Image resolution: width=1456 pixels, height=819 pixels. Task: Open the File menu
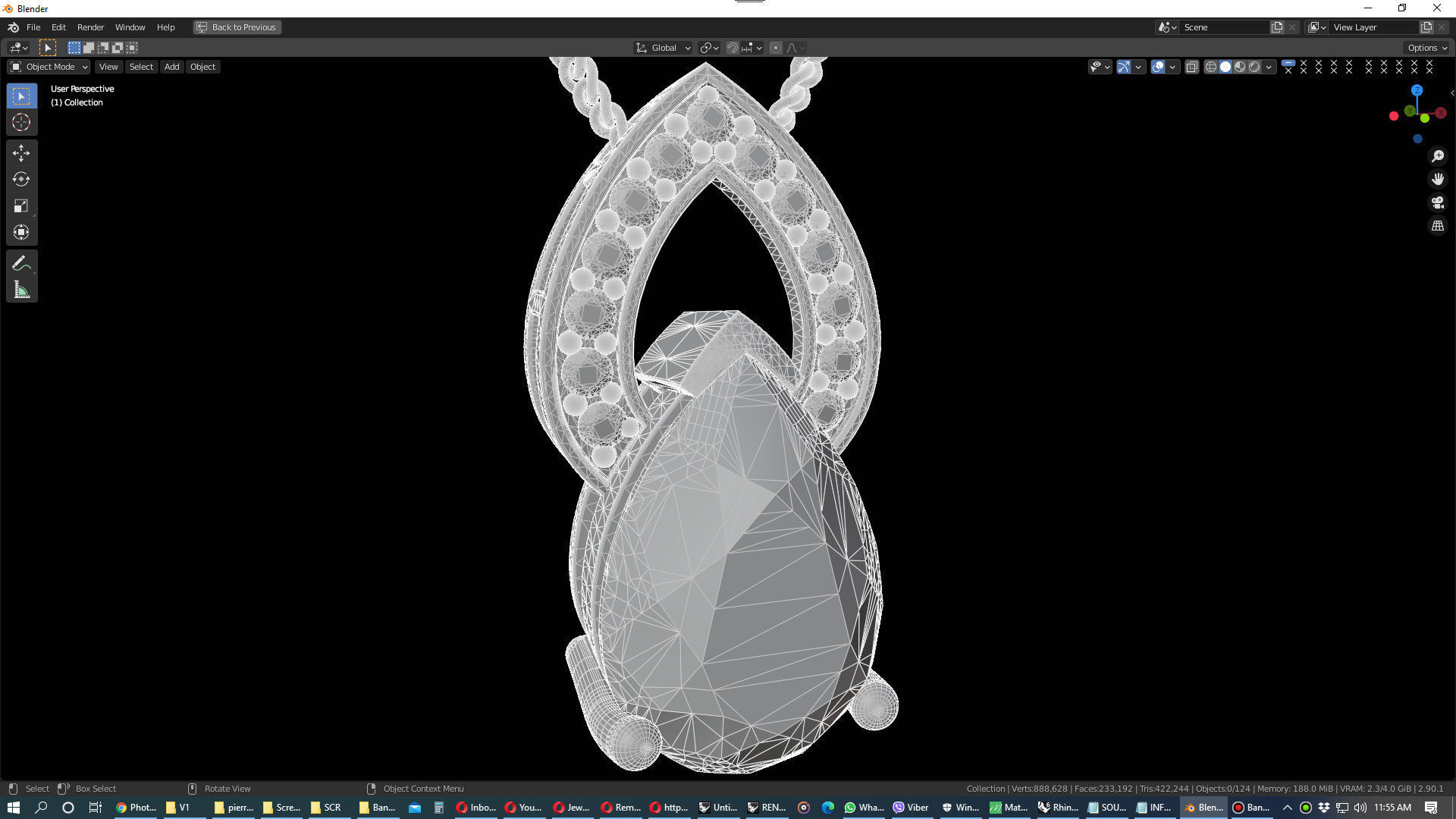pyautogui.click(x=33, y=27)
